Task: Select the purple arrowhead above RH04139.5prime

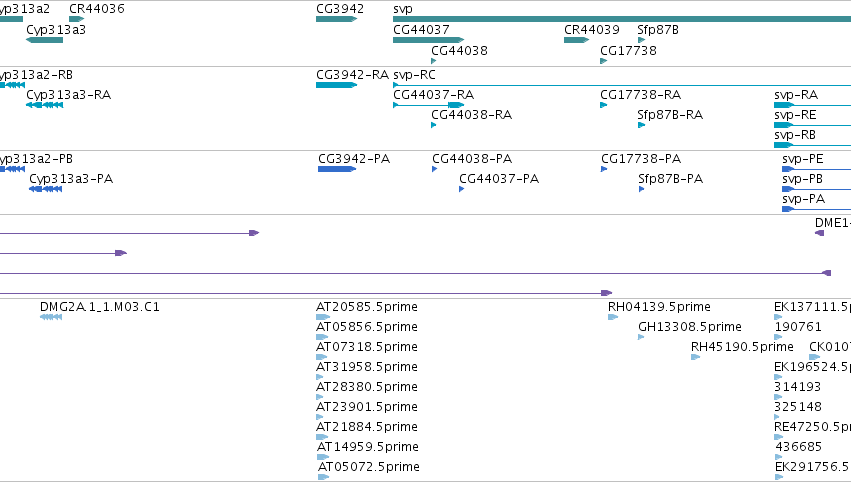Action: pyautogui.click(x=607, y=293)
